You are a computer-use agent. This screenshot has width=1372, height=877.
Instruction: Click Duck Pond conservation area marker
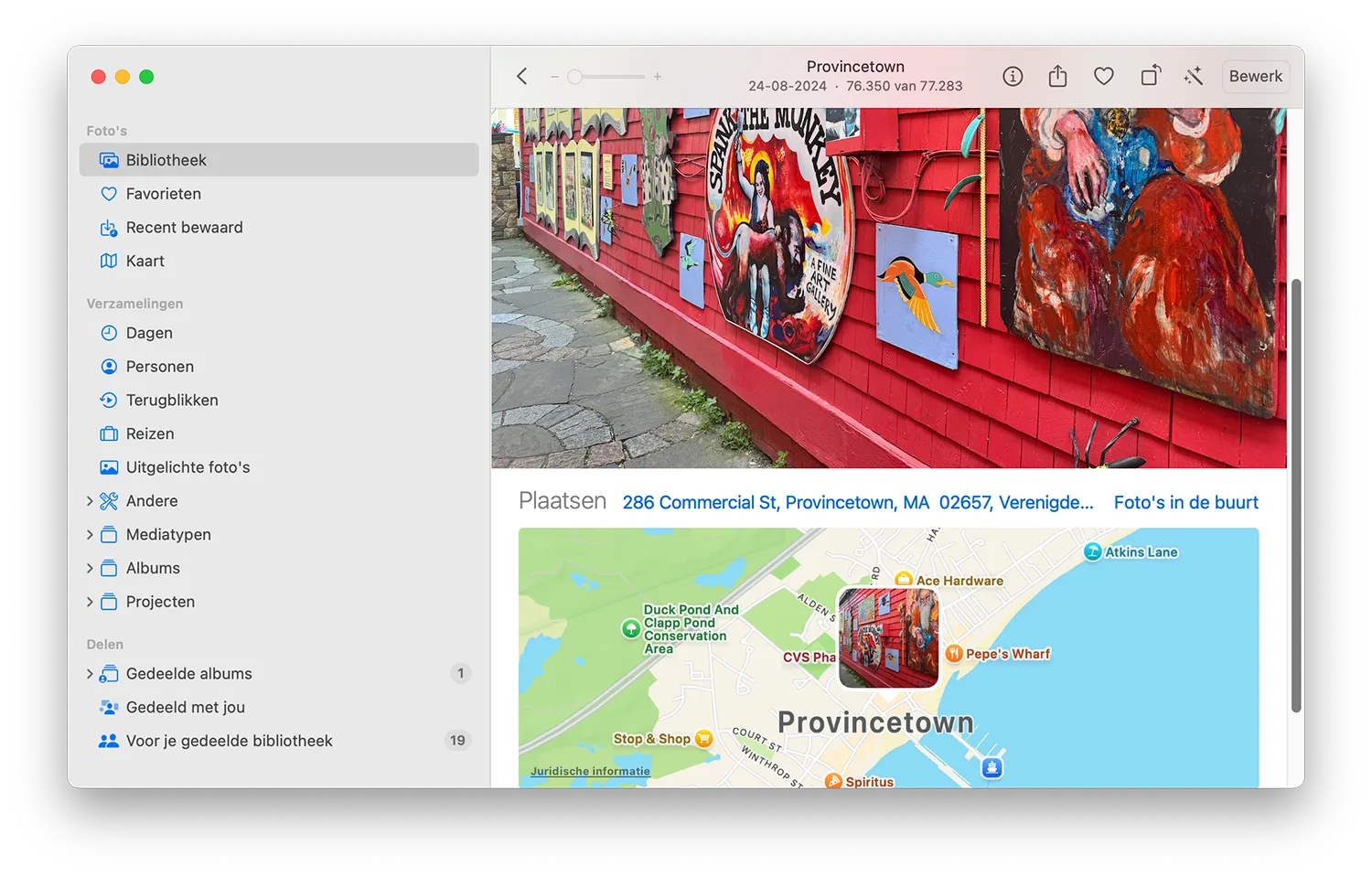(x=630, y=628)
